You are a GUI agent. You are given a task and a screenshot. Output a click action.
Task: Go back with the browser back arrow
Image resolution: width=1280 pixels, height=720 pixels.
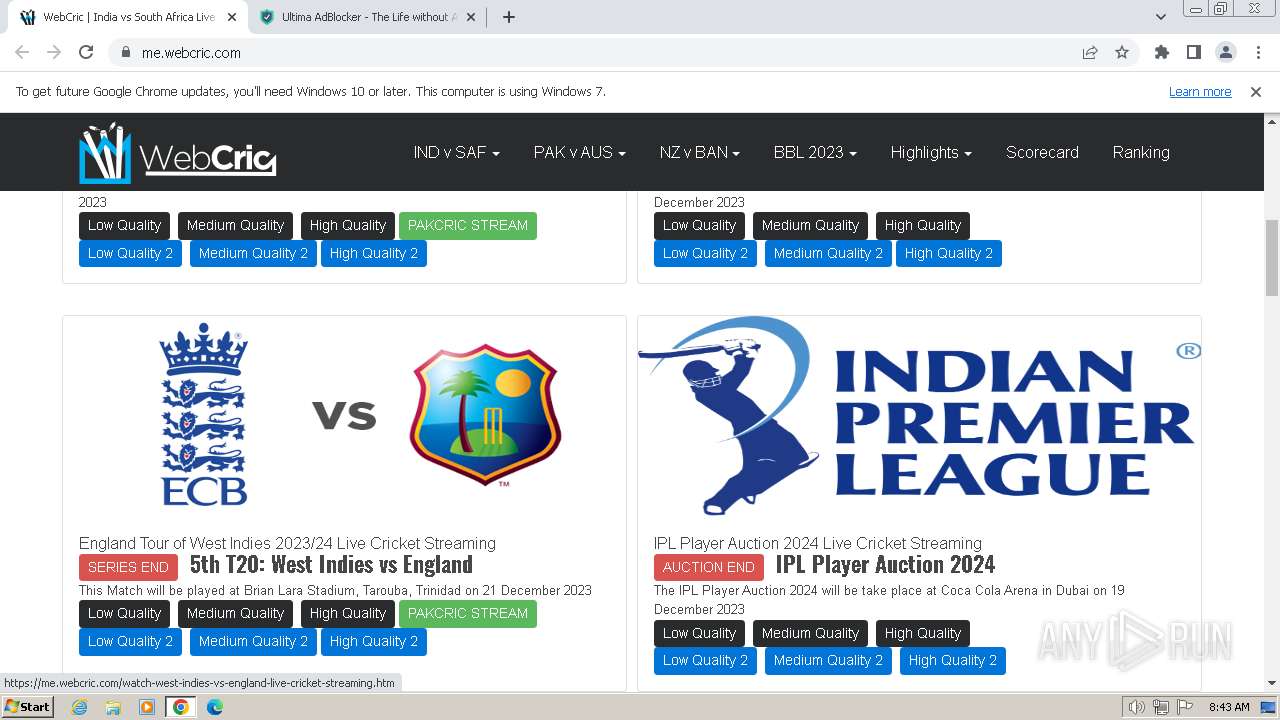(x=22, y=53)
